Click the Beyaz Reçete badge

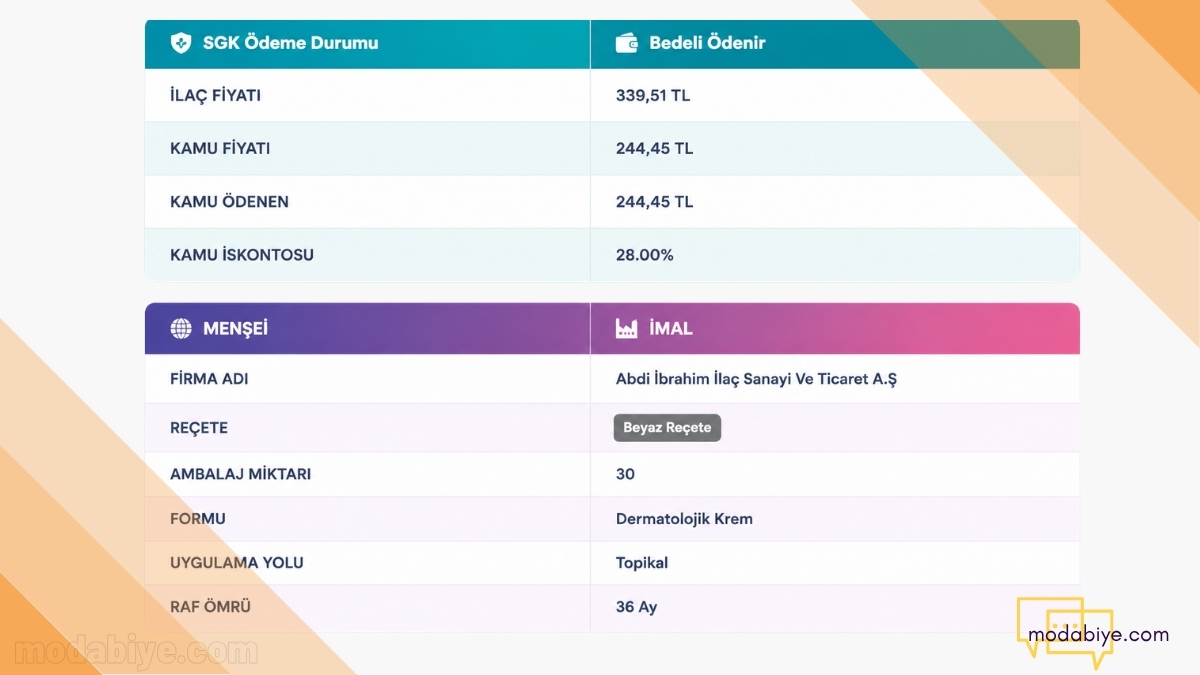(x=667, y=428)
